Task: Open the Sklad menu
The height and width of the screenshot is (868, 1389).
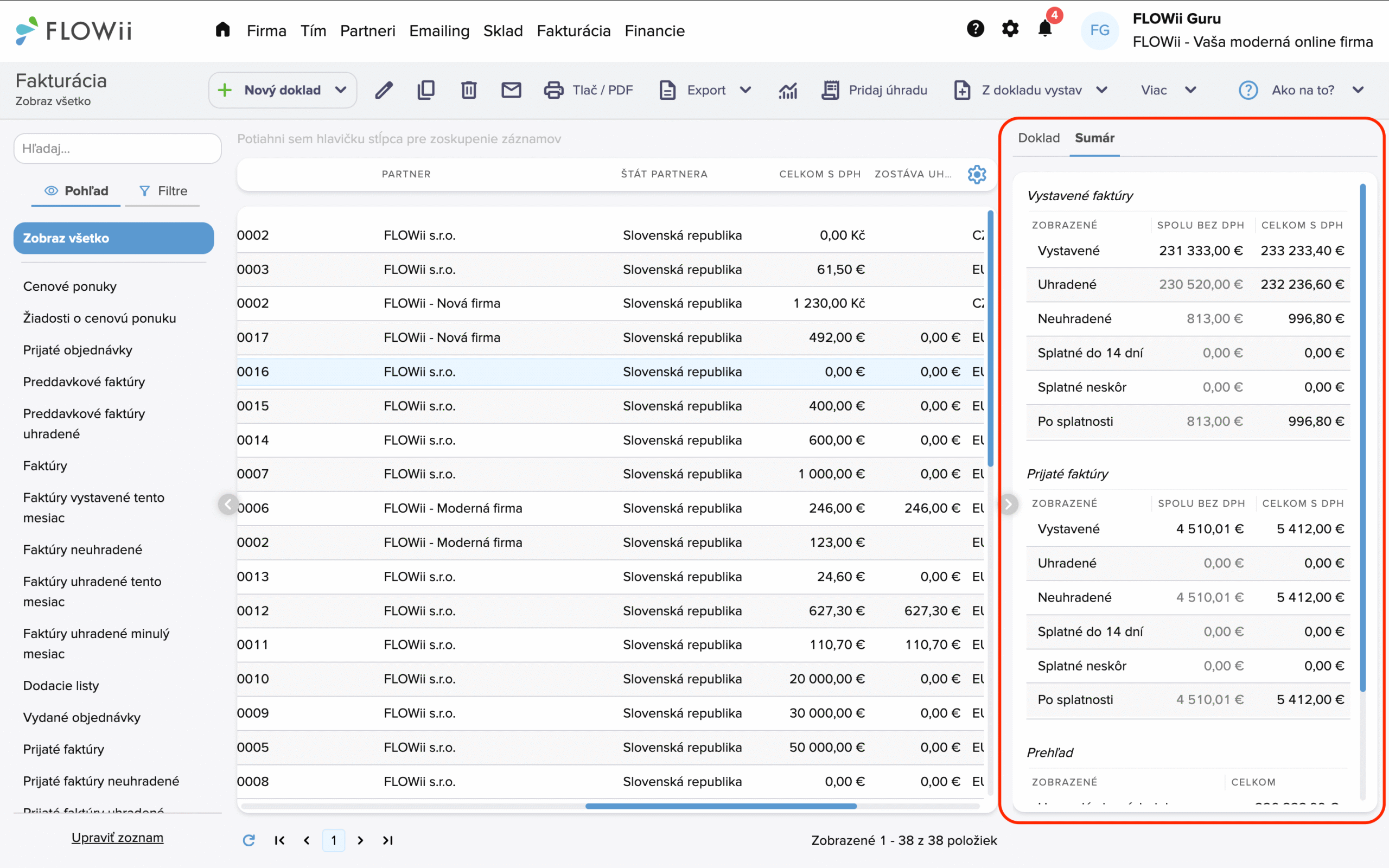Action: (x=503, y=30)
